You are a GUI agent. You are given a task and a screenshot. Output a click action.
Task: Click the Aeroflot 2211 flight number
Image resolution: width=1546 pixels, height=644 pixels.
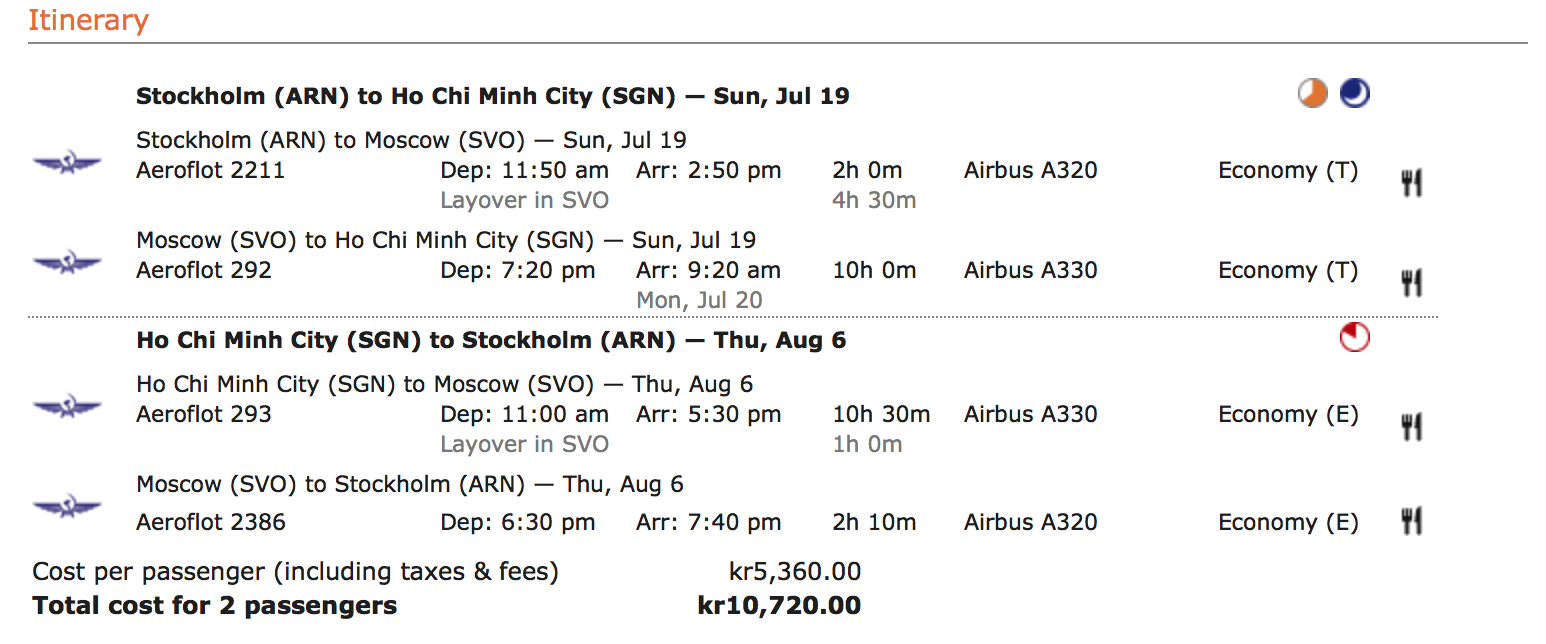[210, 170]
